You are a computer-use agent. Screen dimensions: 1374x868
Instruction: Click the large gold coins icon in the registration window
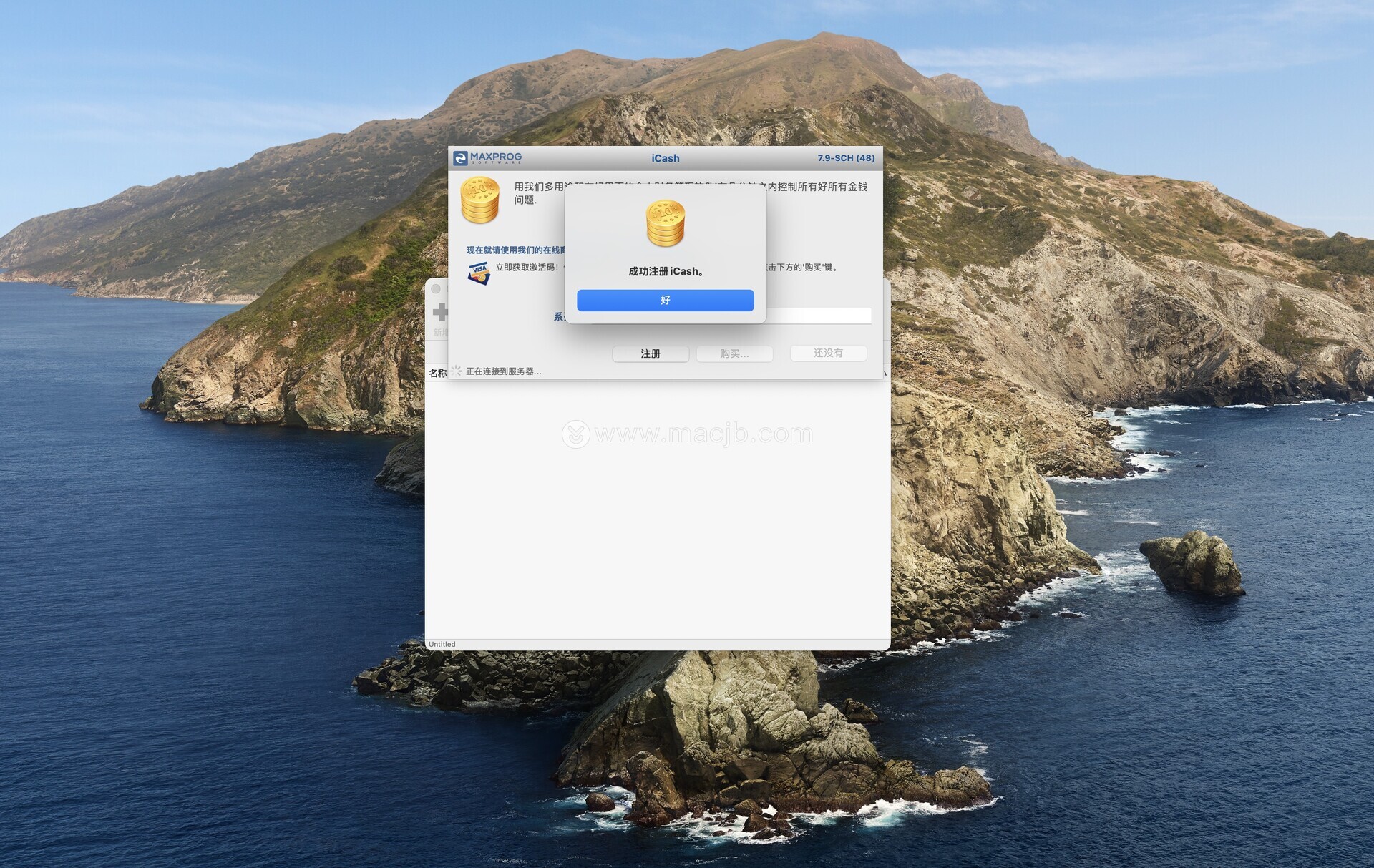[x=479, y=200]
